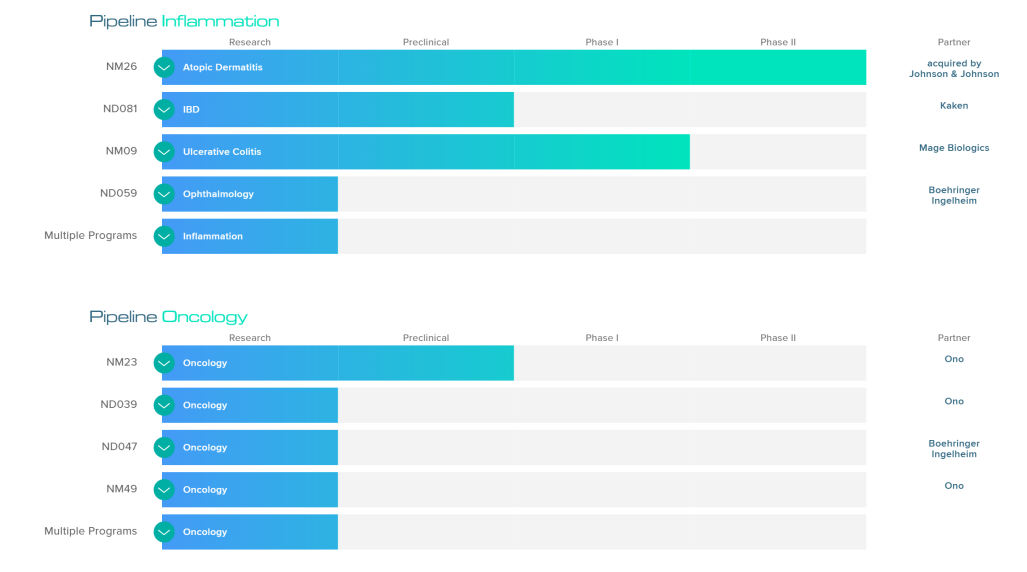Click the ND039 Oncology chevron icon
Viewport: 1027px width, 572px height.
(x=164, y=405)
